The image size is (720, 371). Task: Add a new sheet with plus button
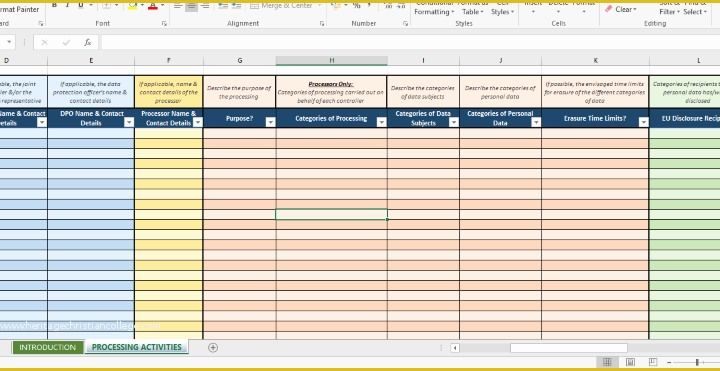click(x=213, y=348)
